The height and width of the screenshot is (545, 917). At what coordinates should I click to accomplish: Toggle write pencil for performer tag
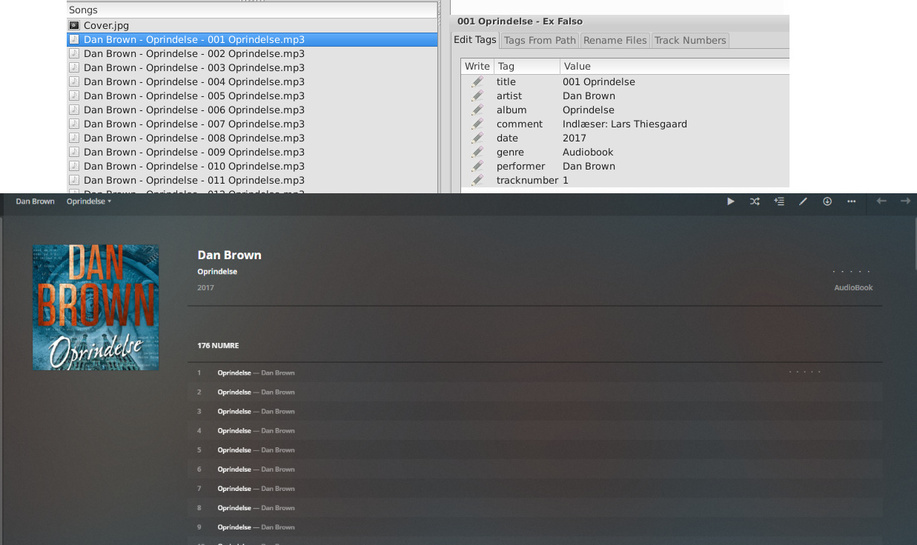[x=478, y=166]
